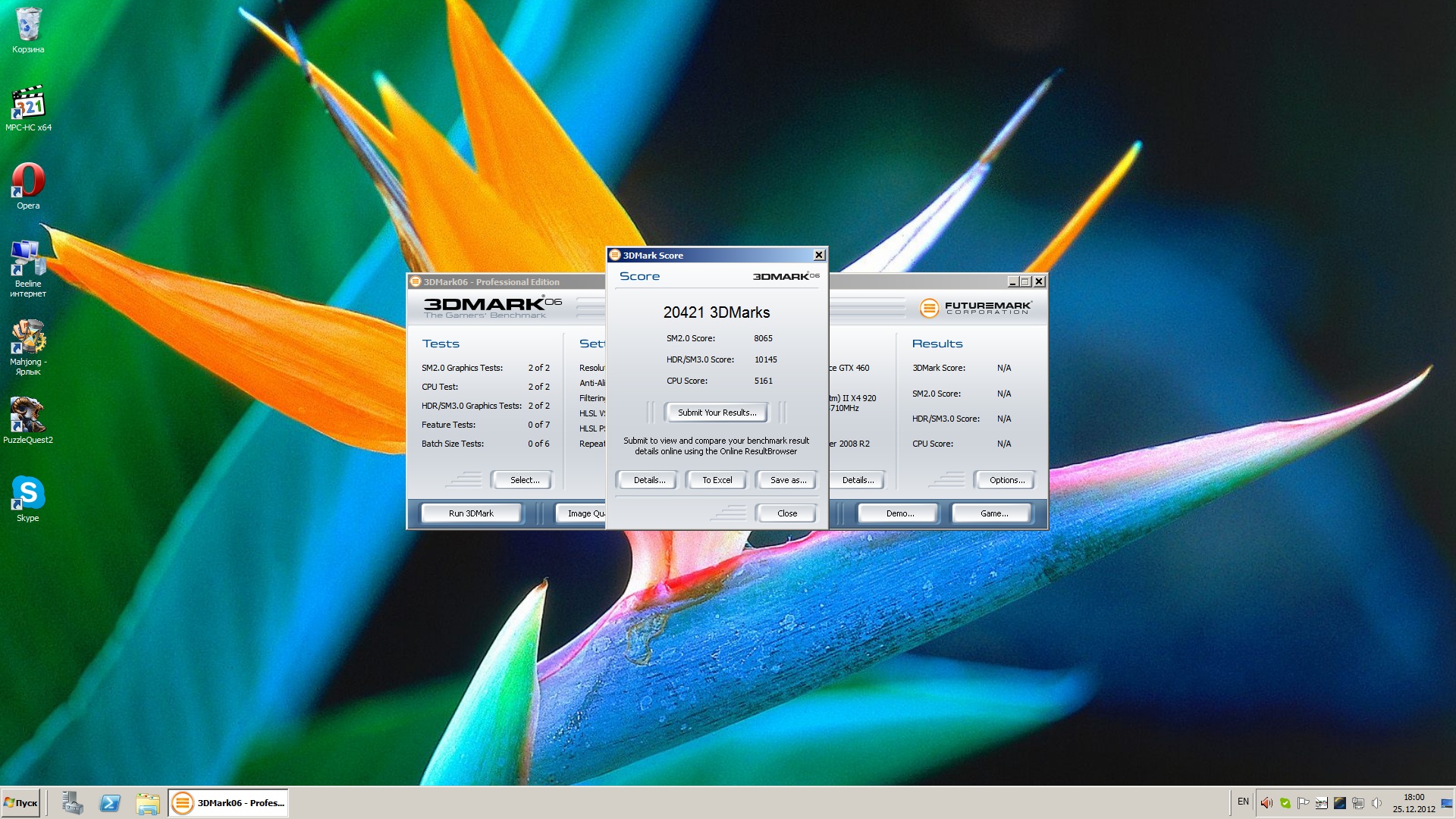Open the Beeline internet shortcut
The width and height of the screenshot is (1456, 819).
(28, 262)
